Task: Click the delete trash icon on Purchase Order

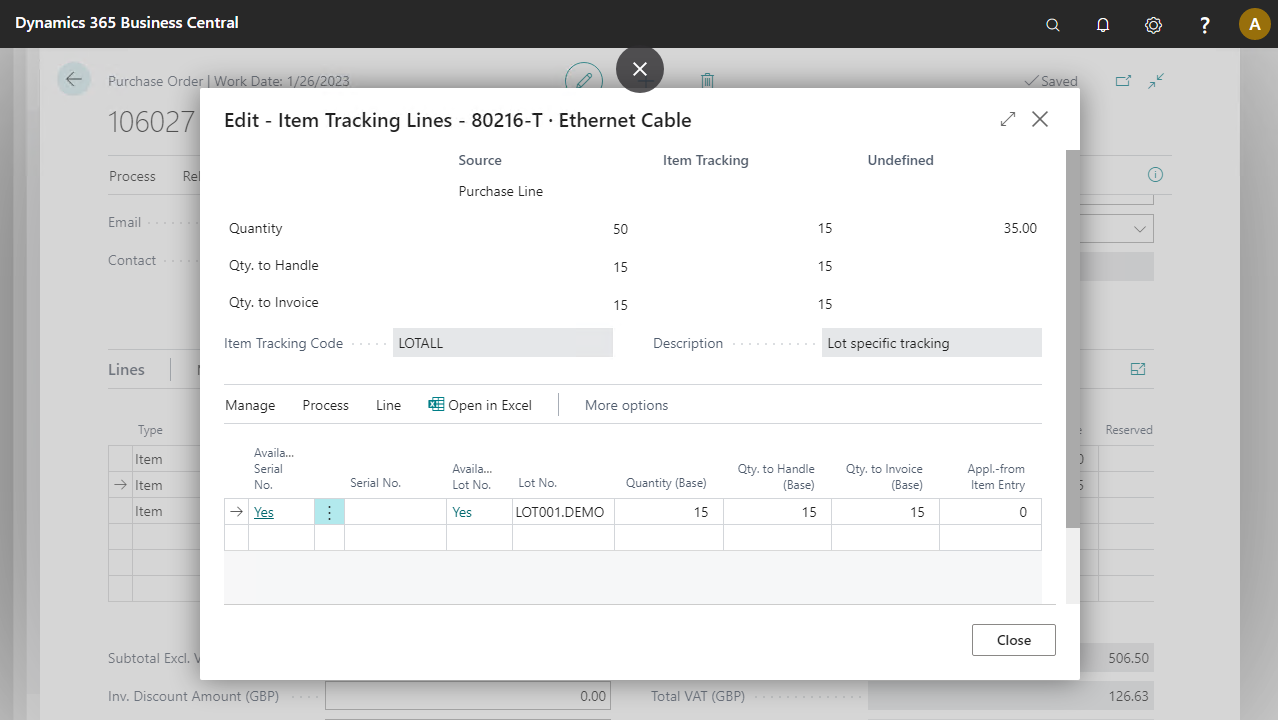Action: 707,81
